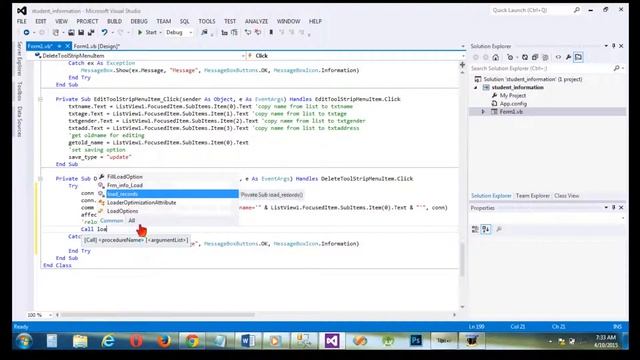The image size is (640, 360).
Task: Open the PROJECT menu
Action: [87, 21]
